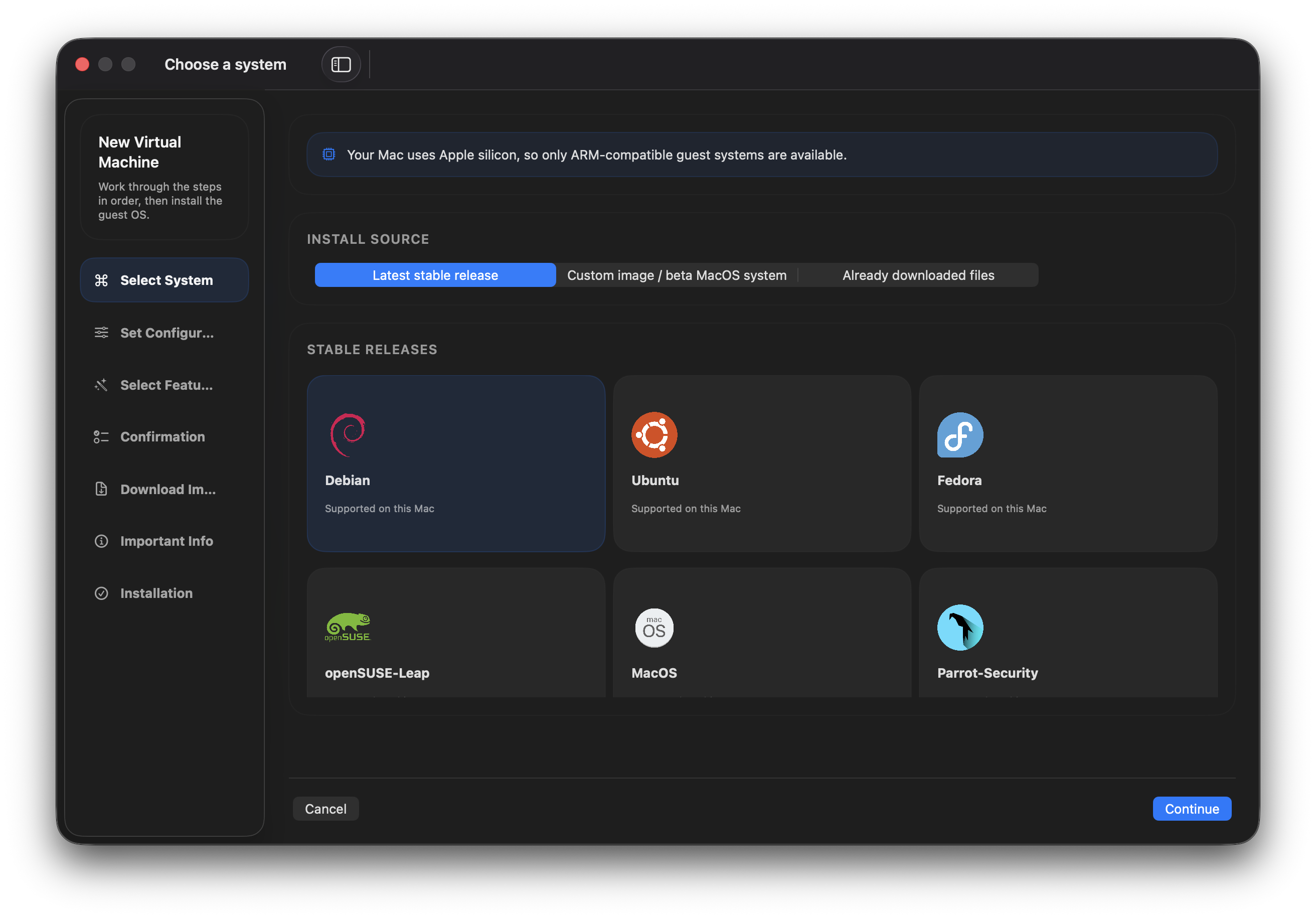Click the STABLE RELEASES section heading
This screenshot has width=1316, height=919.
(372, 349)
